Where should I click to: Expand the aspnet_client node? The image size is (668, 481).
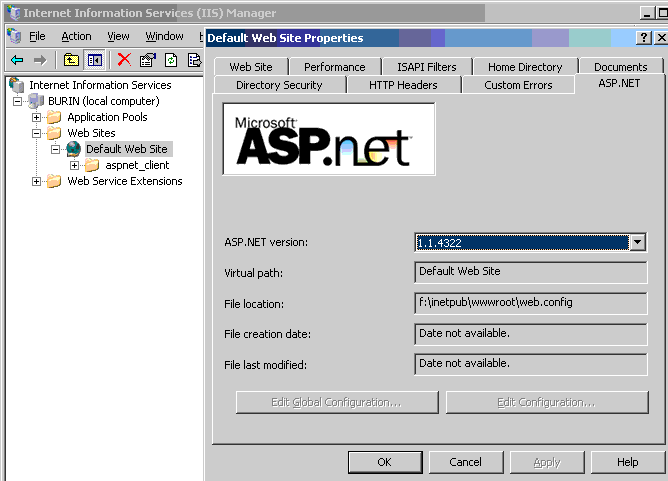point(75,165)
